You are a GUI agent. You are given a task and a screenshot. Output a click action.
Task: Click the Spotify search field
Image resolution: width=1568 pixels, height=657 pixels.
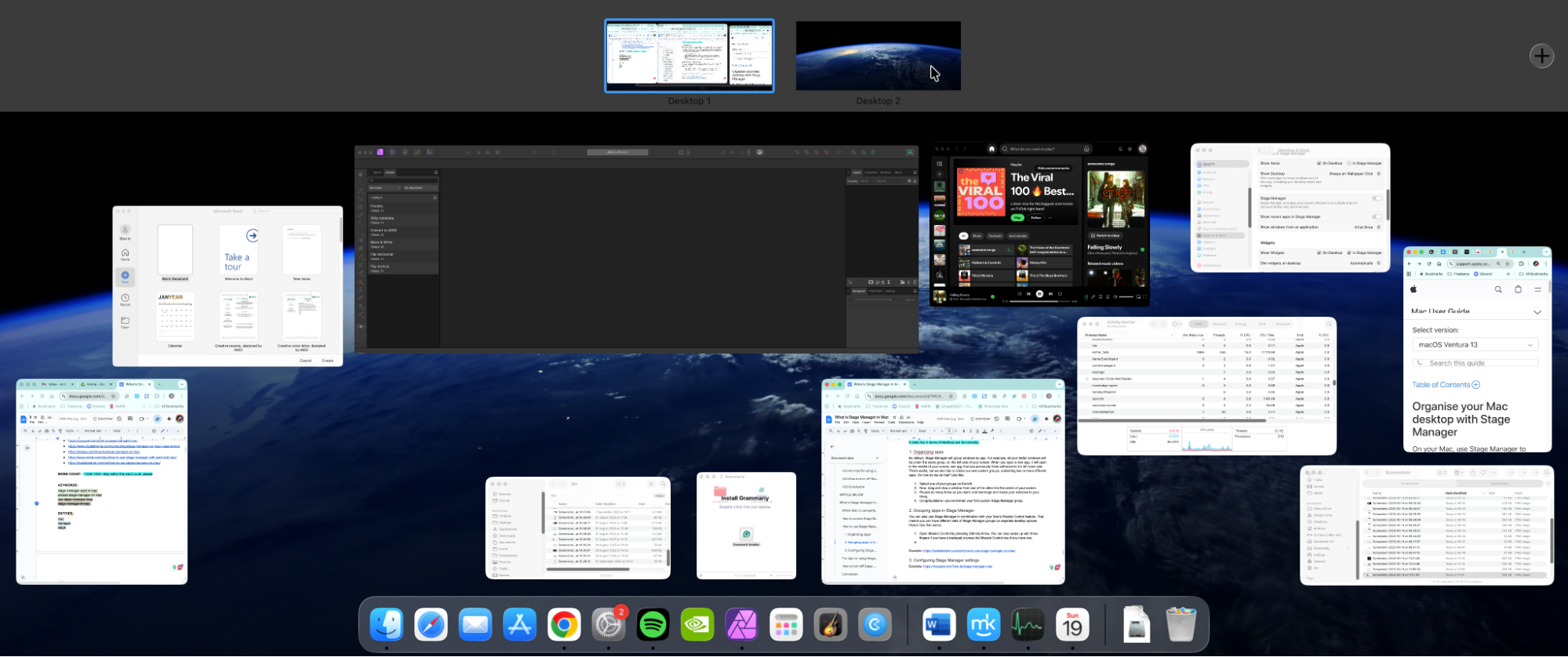pos(1046,149)
